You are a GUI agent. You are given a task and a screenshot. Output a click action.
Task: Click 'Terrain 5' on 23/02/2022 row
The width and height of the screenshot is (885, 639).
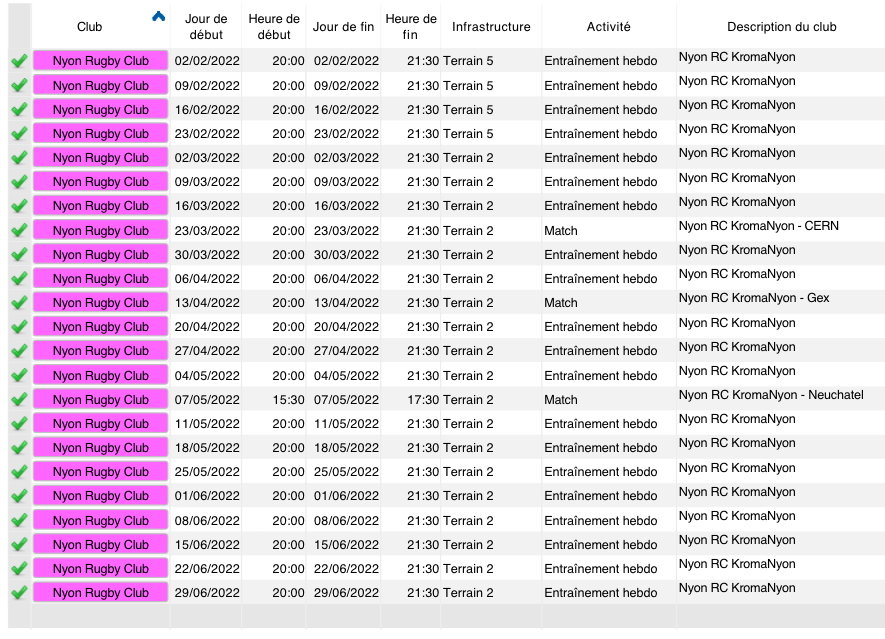(468, 134)
